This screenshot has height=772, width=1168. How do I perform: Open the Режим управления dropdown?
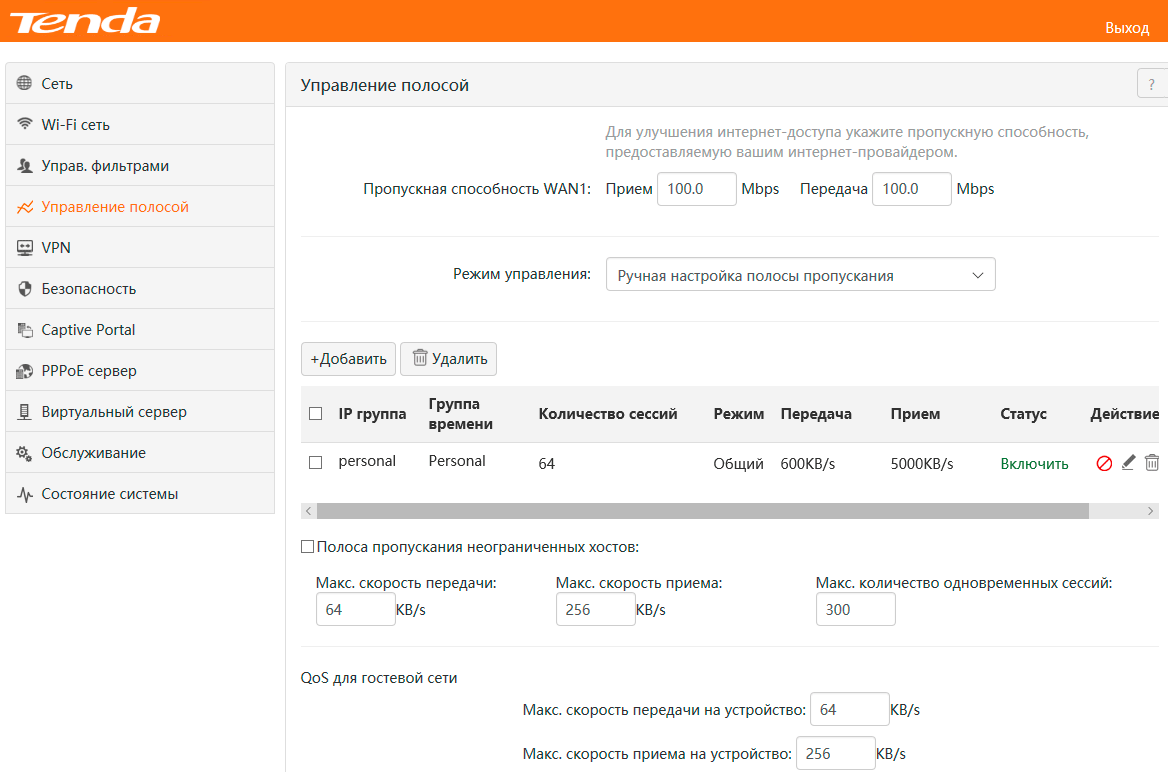[x=801, y=275]
